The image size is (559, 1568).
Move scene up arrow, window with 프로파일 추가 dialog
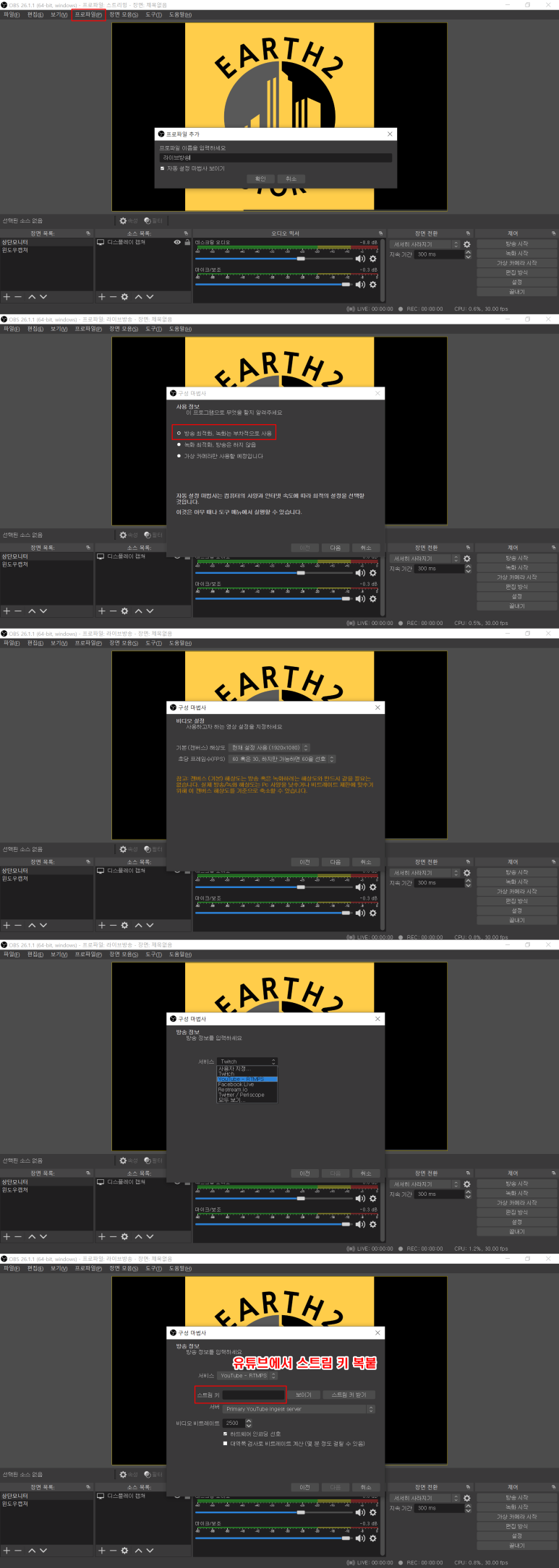[x=32, y=297]
